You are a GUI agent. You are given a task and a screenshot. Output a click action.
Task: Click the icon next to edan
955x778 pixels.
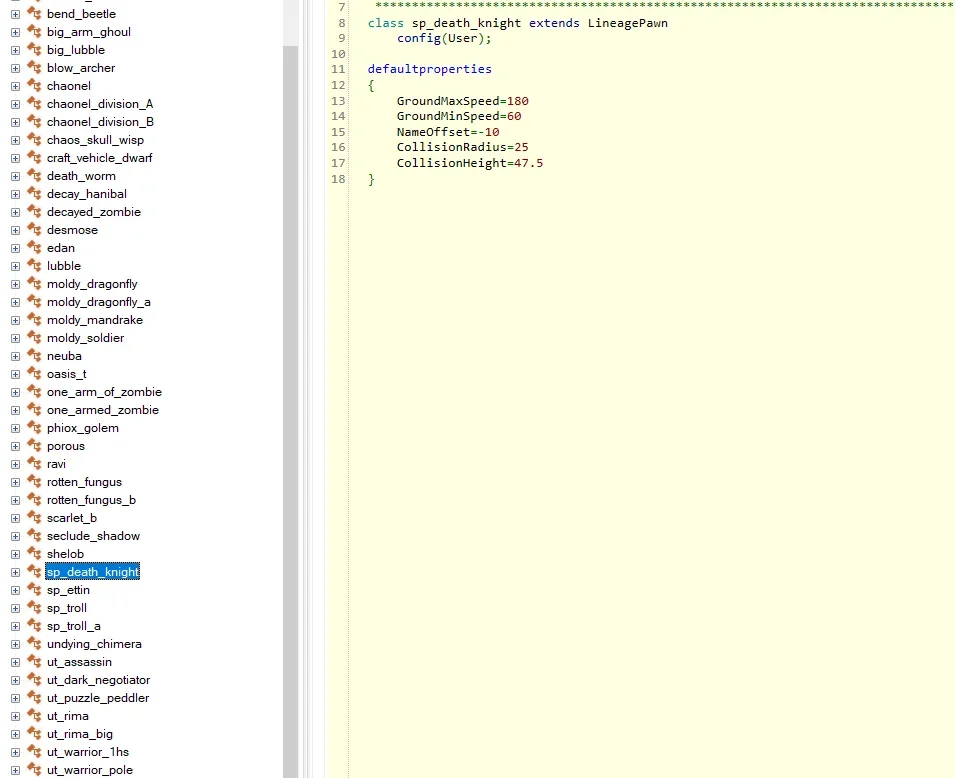pos(34,247)
